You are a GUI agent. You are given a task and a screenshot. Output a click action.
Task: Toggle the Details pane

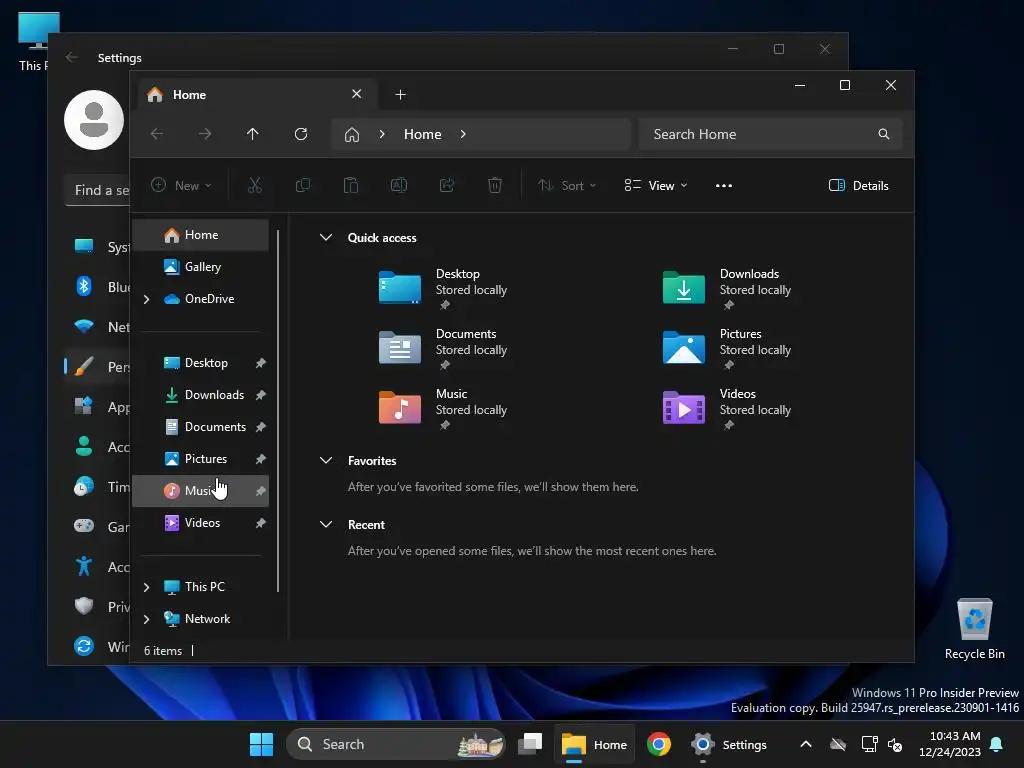[x=858, y=185]
